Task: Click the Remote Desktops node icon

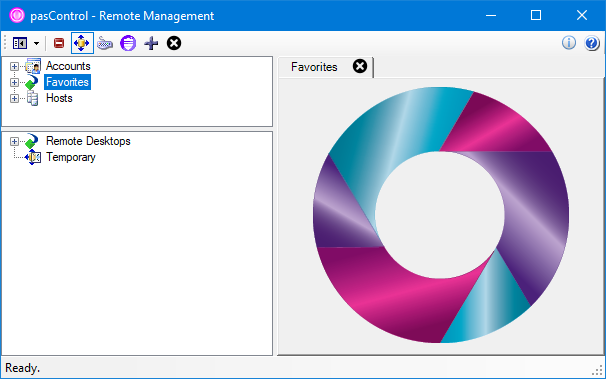Action: pos(32,141)
